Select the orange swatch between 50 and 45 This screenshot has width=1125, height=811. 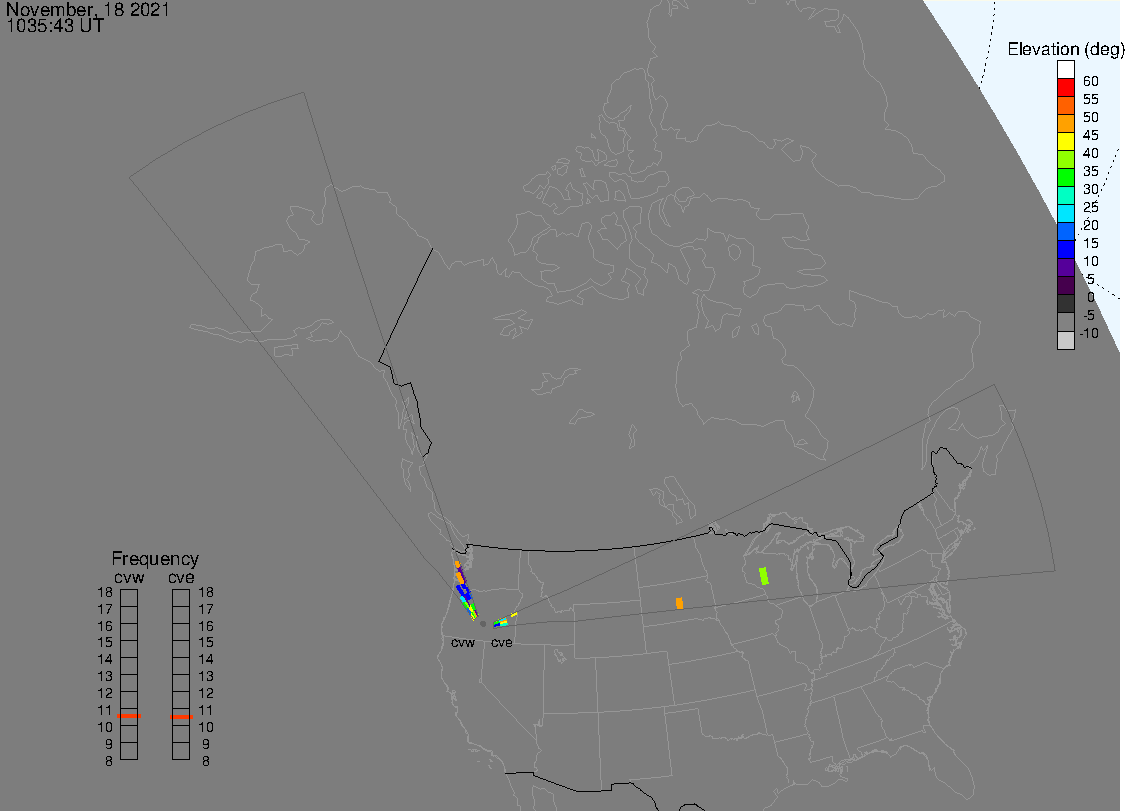tap(1065, 123)
